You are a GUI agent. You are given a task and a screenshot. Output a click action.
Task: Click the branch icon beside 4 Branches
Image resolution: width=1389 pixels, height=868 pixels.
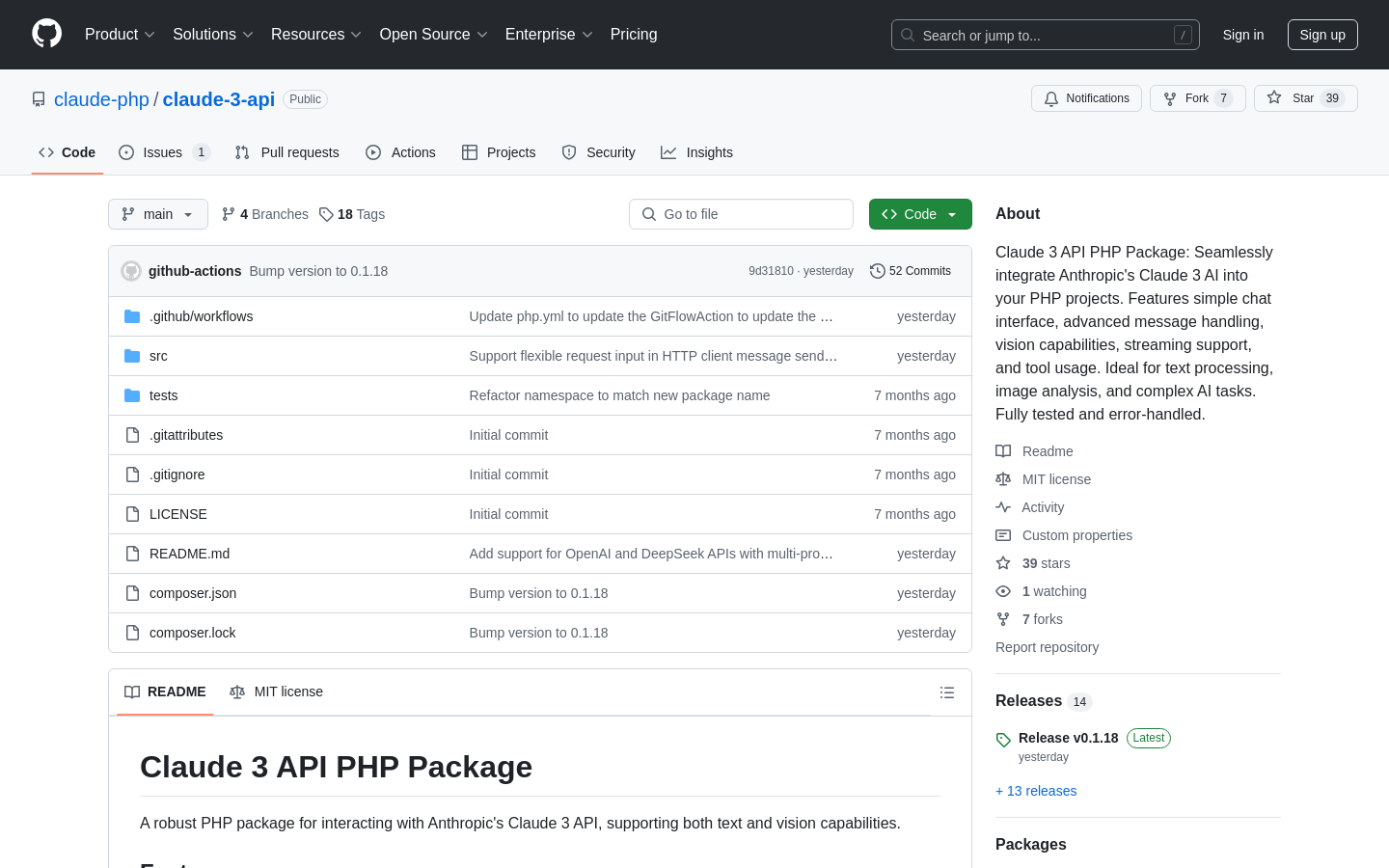(229, 214)
